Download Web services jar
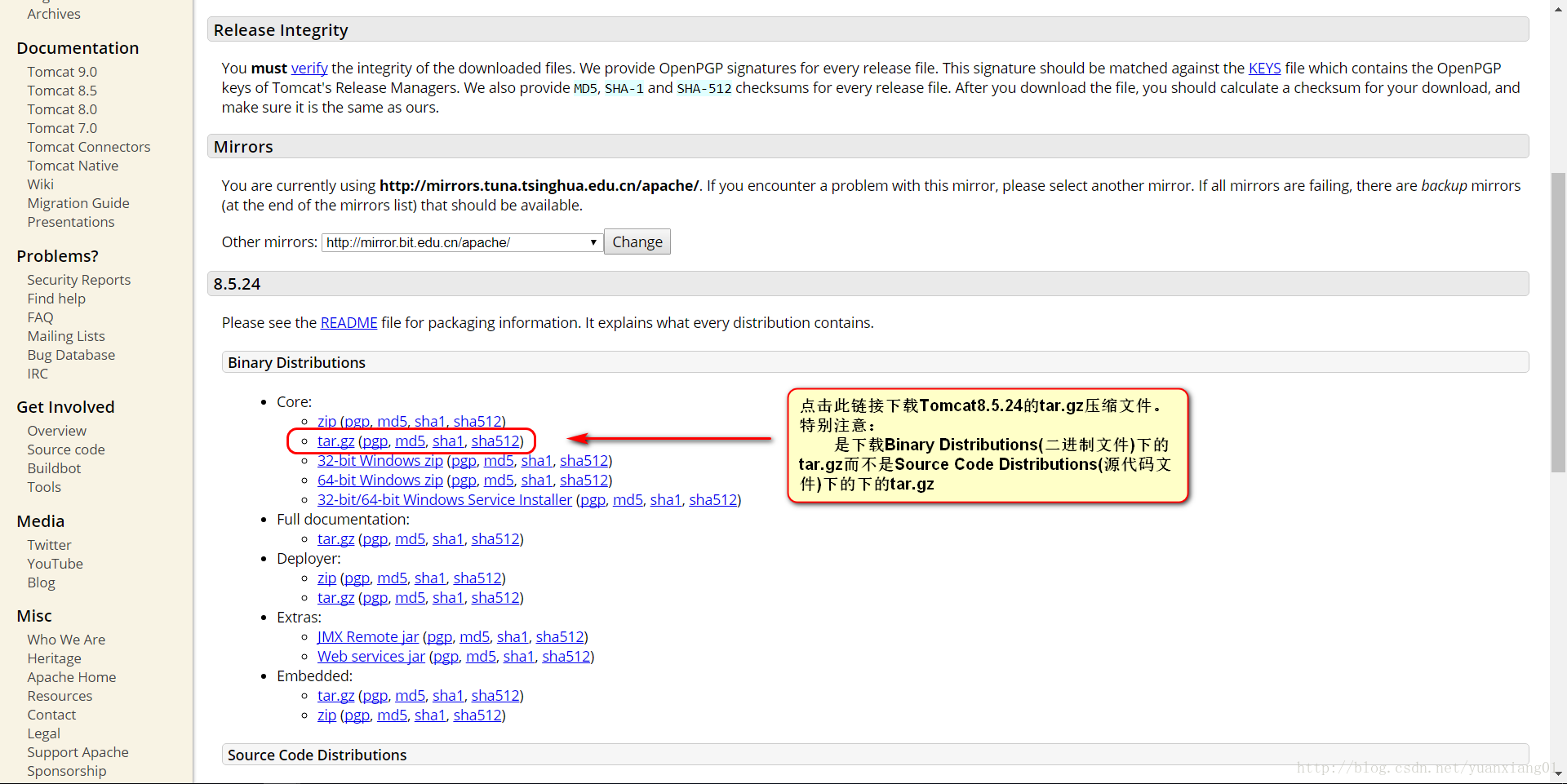Screen dimensions: 1567x784 (x=371, y=657)
